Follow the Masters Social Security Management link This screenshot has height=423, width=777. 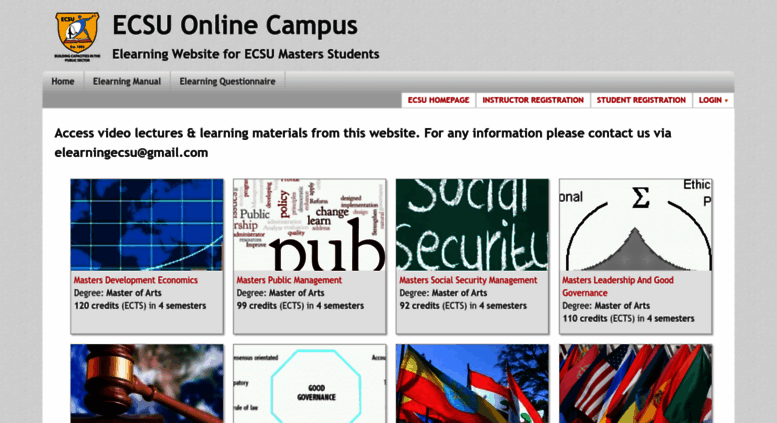468,280
